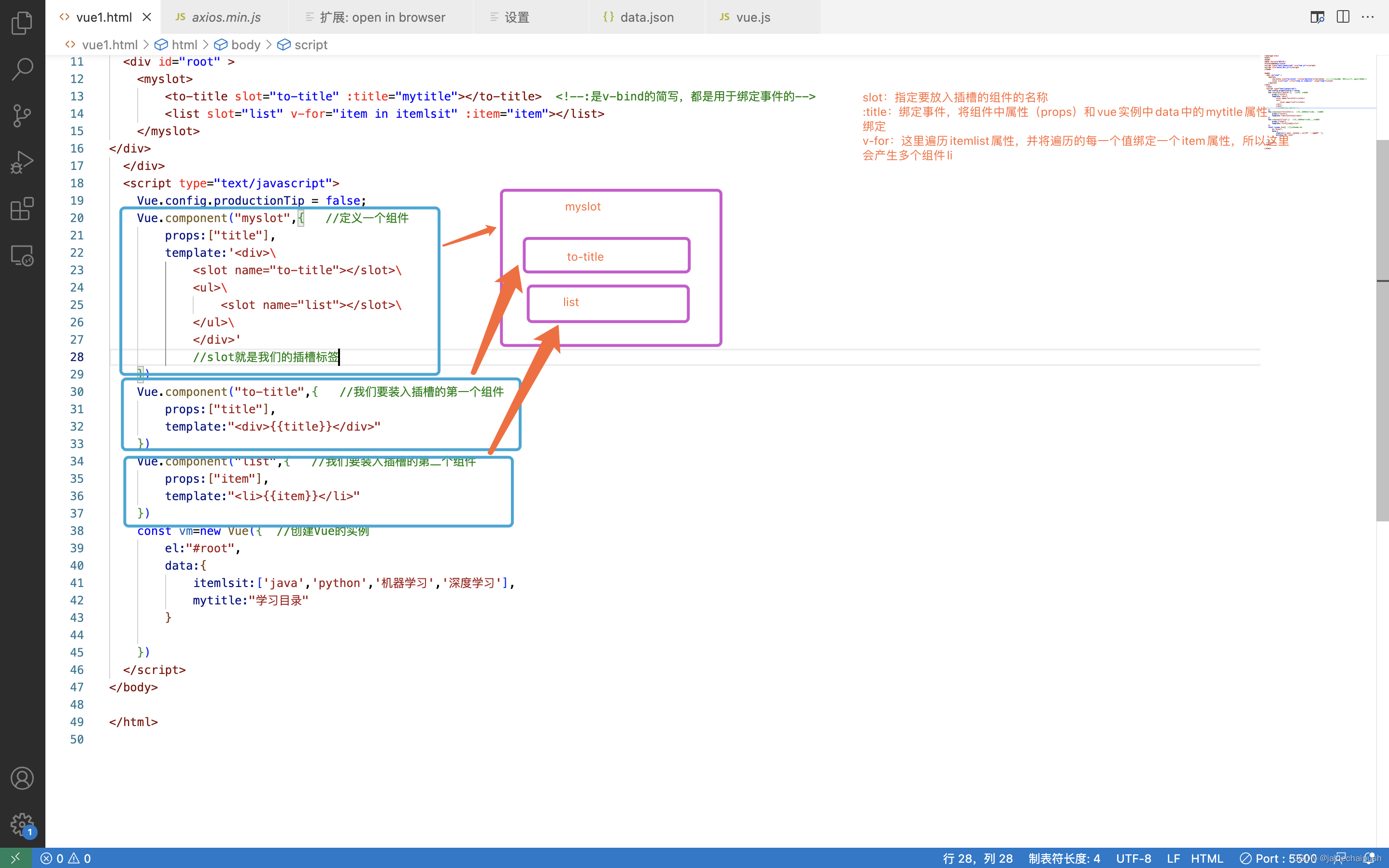Switch to the data.json tab

pos(647,17)
